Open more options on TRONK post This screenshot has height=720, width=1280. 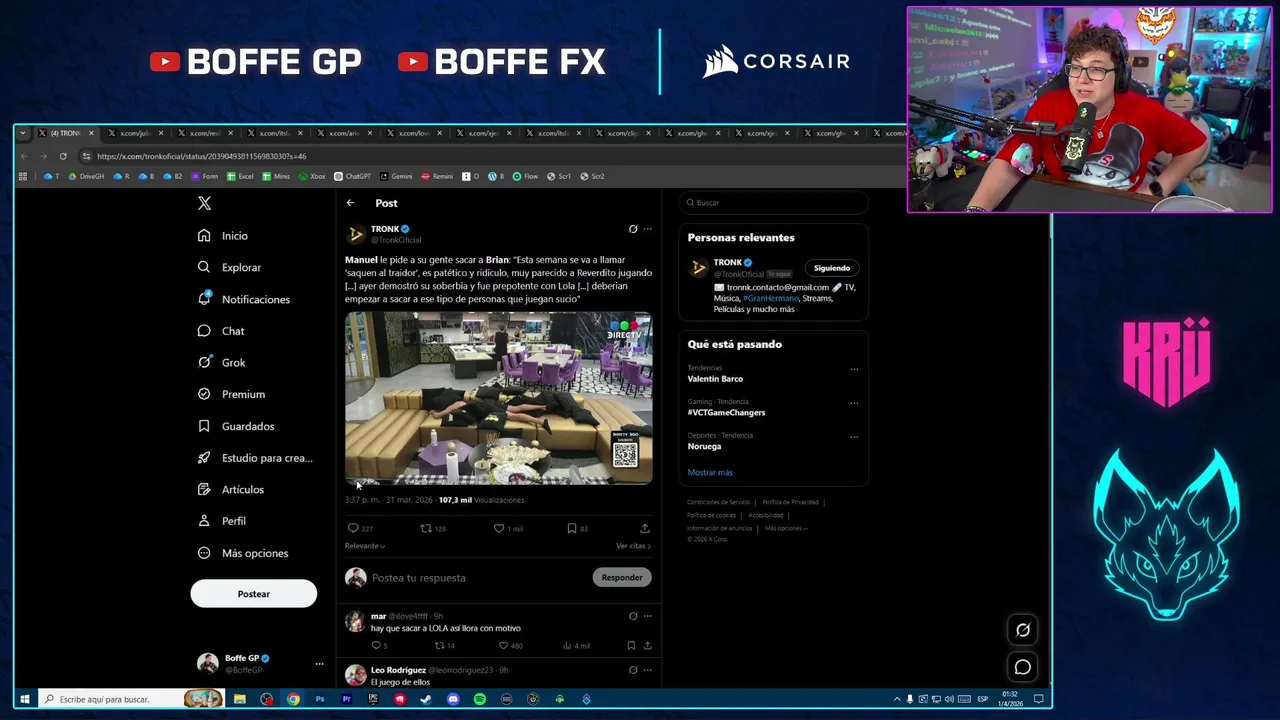(647, 229)
